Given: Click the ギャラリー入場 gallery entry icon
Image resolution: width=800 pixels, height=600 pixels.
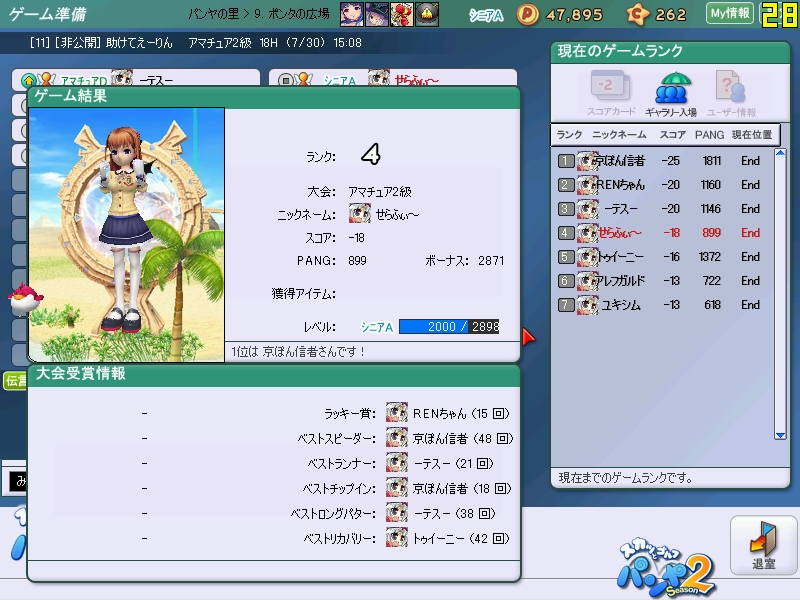Looking at the screenshot, I should pos(671,94).
